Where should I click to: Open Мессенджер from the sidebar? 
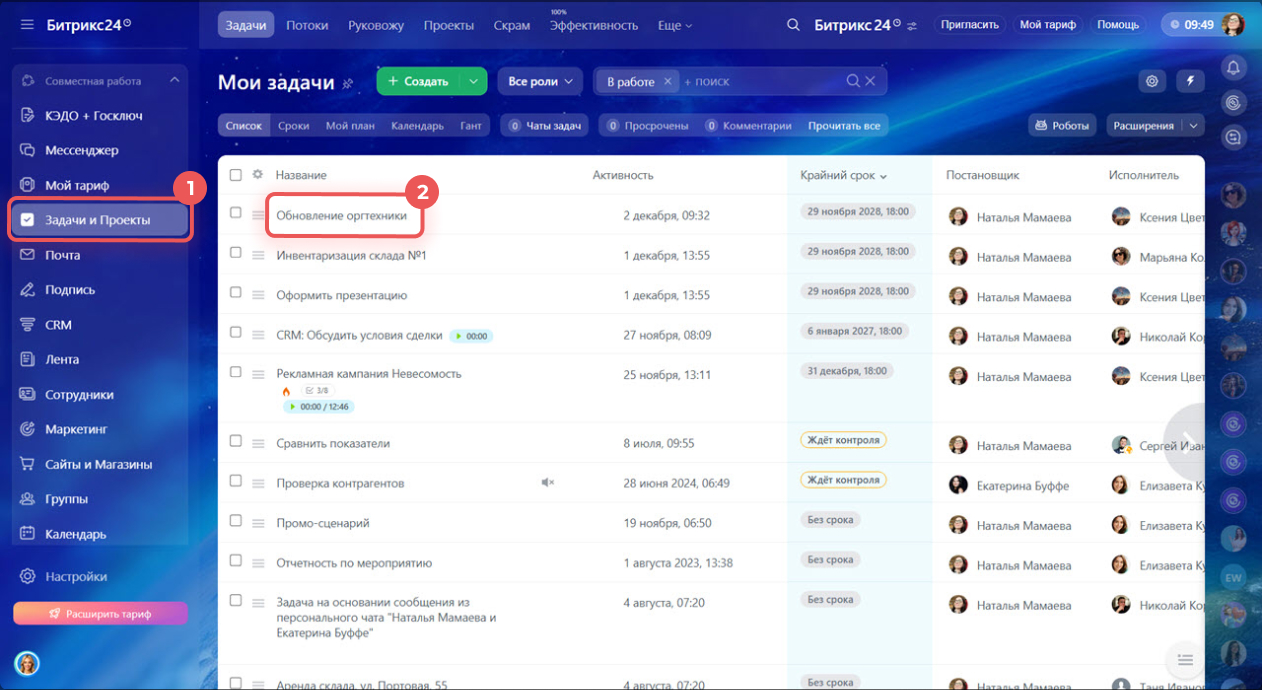pos(81,150)
